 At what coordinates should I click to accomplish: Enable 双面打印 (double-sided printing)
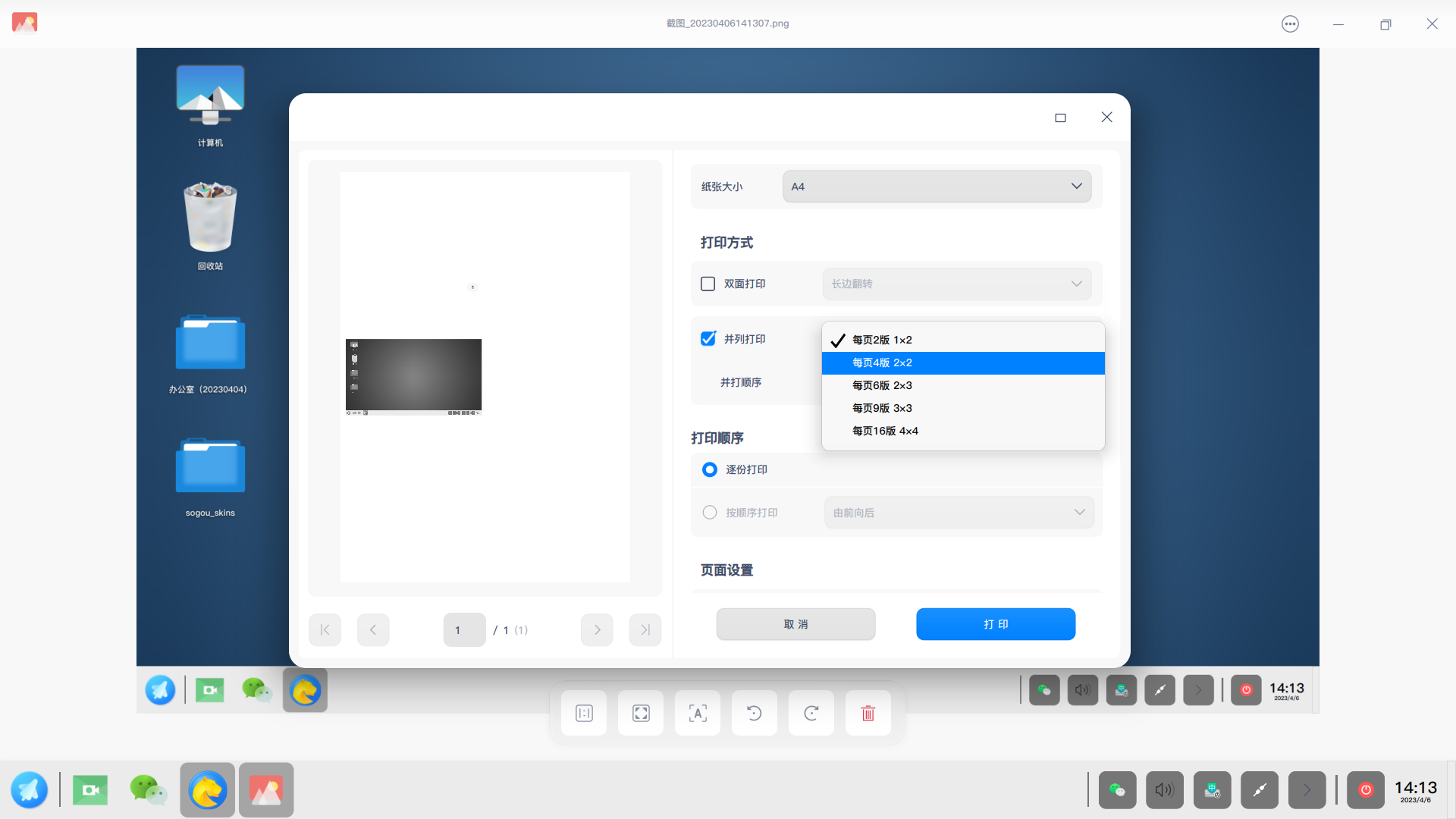pos(708,284)
